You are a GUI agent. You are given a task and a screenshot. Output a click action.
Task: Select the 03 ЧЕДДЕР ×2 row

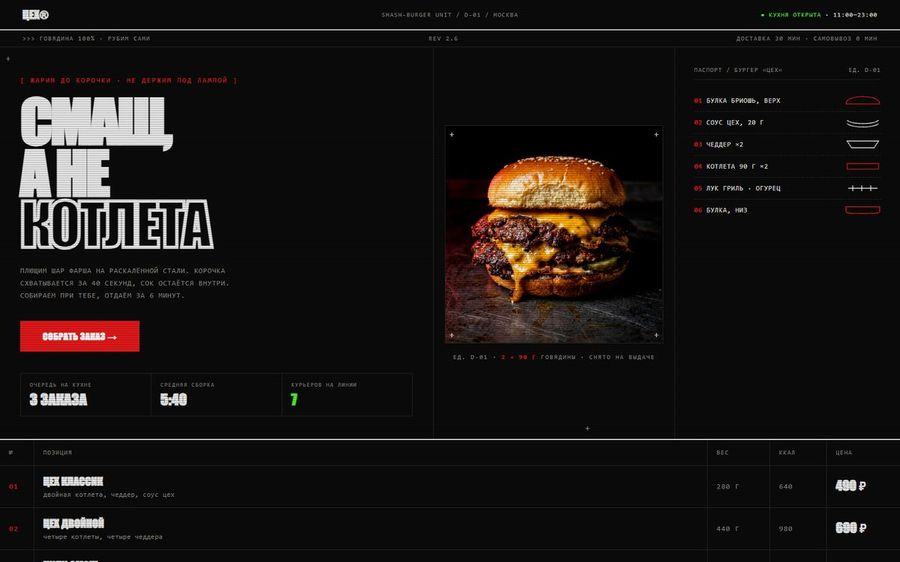pos(787,145)
